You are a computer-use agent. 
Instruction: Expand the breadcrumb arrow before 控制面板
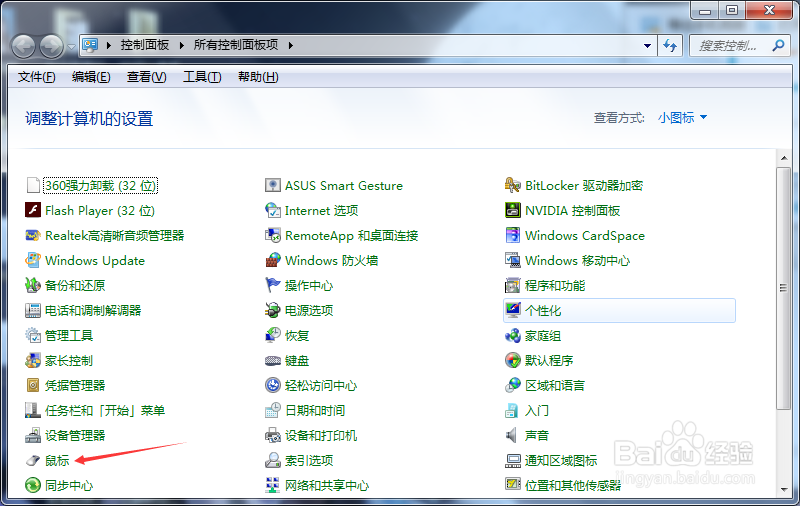pos(109,45)
